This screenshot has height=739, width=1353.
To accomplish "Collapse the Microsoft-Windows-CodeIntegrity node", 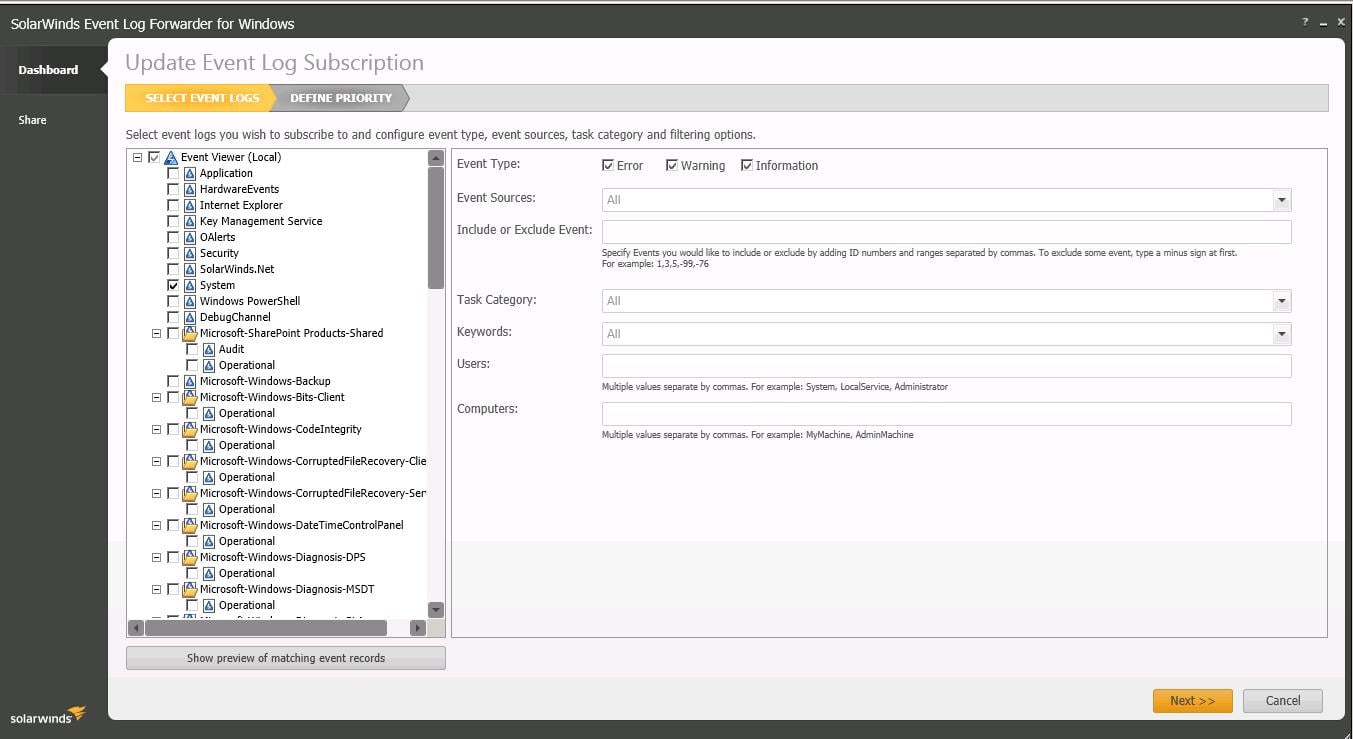I will [156, 429].
